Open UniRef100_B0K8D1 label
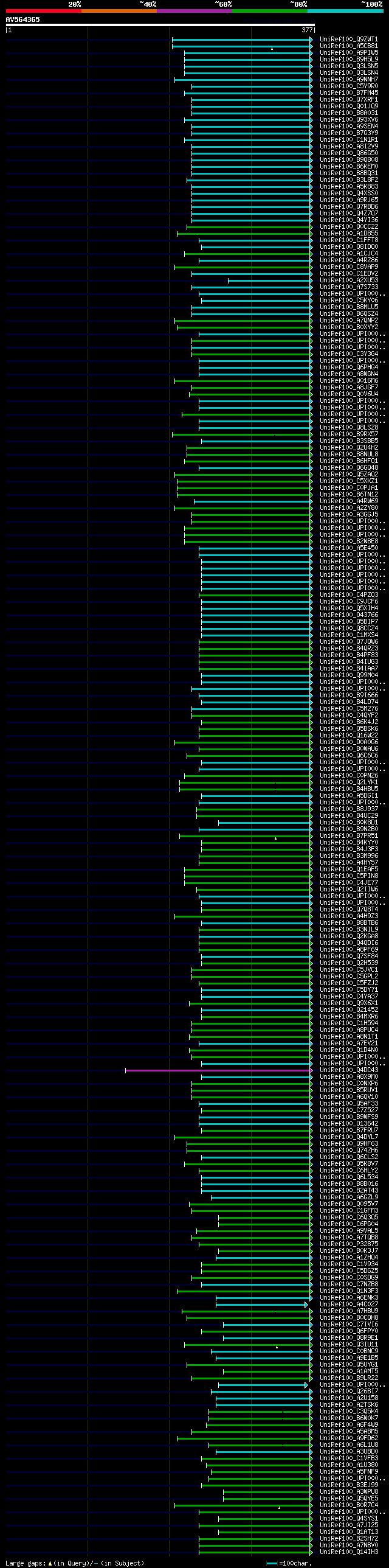Viewport: 389px width, 1568px height. tap(349, 823)
